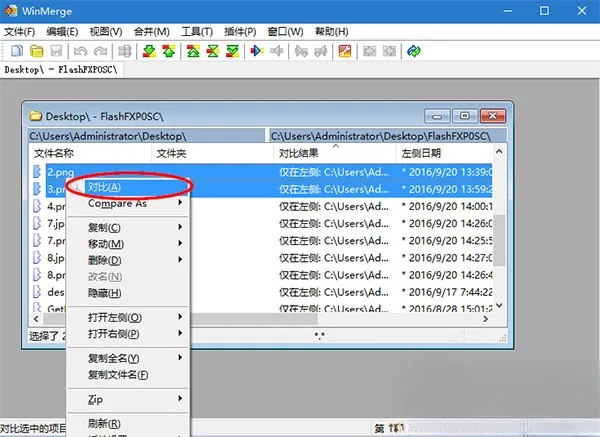This screenshot has width=600, height=437.
Task: Click the Redo toolbar icon
Action: point(100,51)
